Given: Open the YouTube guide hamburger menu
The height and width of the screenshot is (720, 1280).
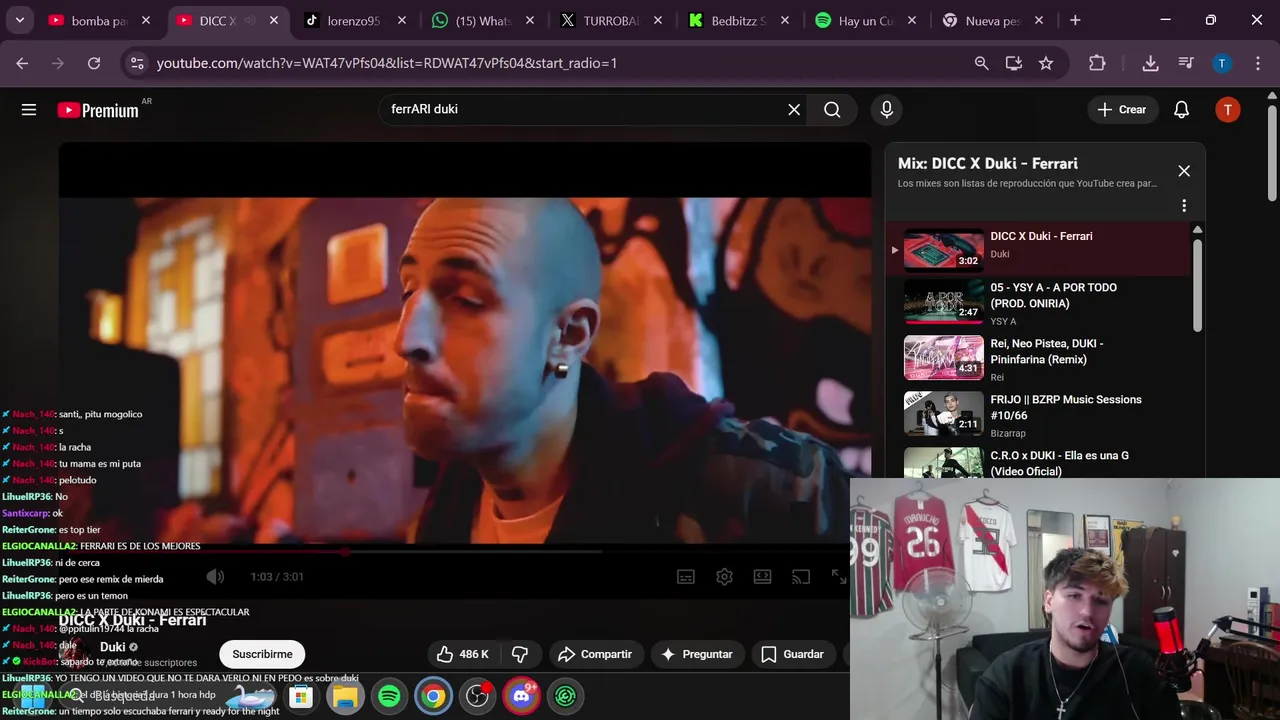Looking at the screenshot, I should tap(29, 110).
